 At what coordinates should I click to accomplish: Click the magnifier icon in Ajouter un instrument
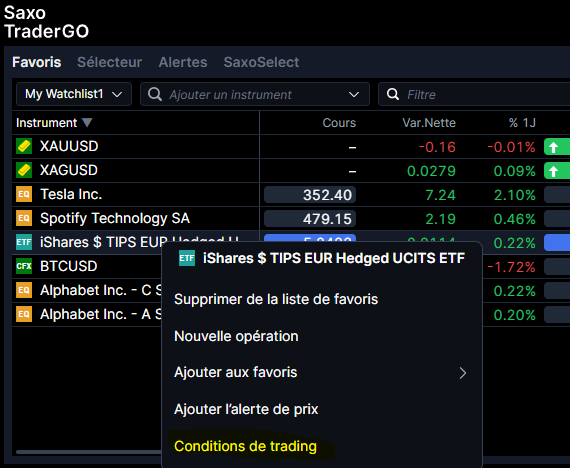pos(155,94)
